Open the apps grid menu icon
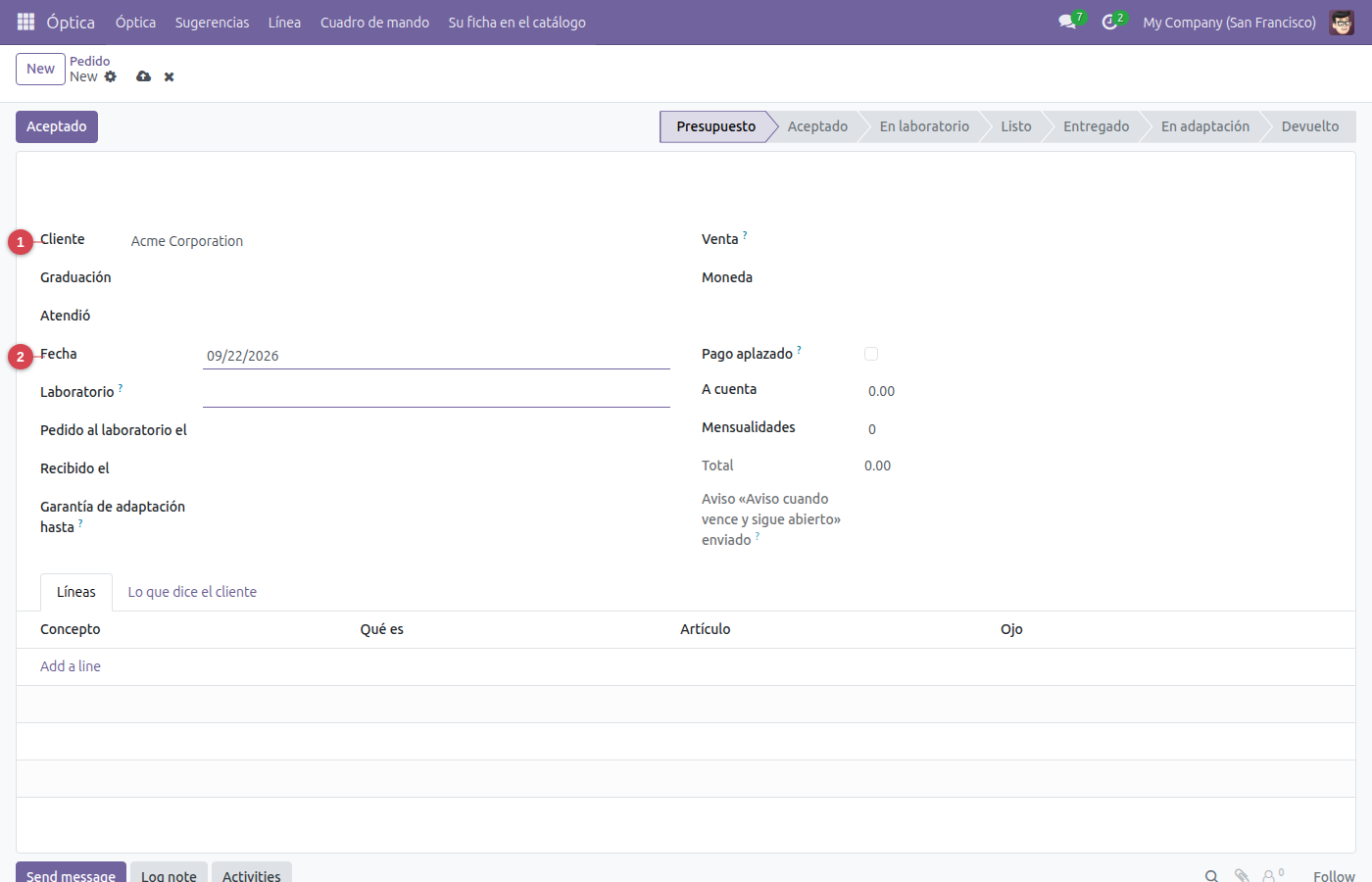The width and height of the screenshot is (1372, 882). point(25,22)
